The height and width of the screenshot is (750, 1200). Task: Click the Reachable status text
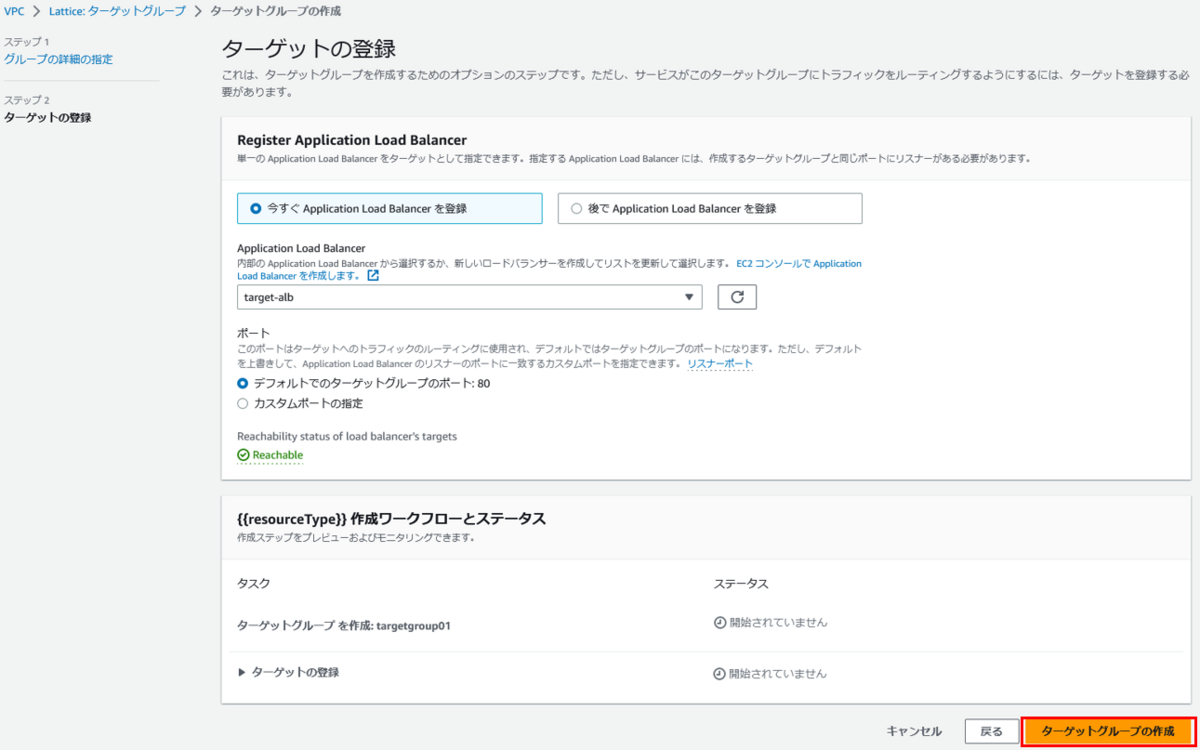click(278, 455)
